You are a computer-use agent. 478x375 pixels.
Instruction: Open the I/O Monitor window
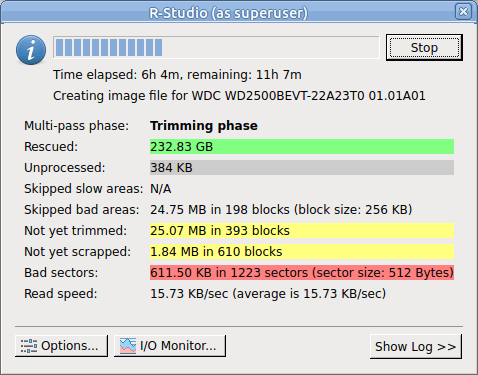pos(170,346)
